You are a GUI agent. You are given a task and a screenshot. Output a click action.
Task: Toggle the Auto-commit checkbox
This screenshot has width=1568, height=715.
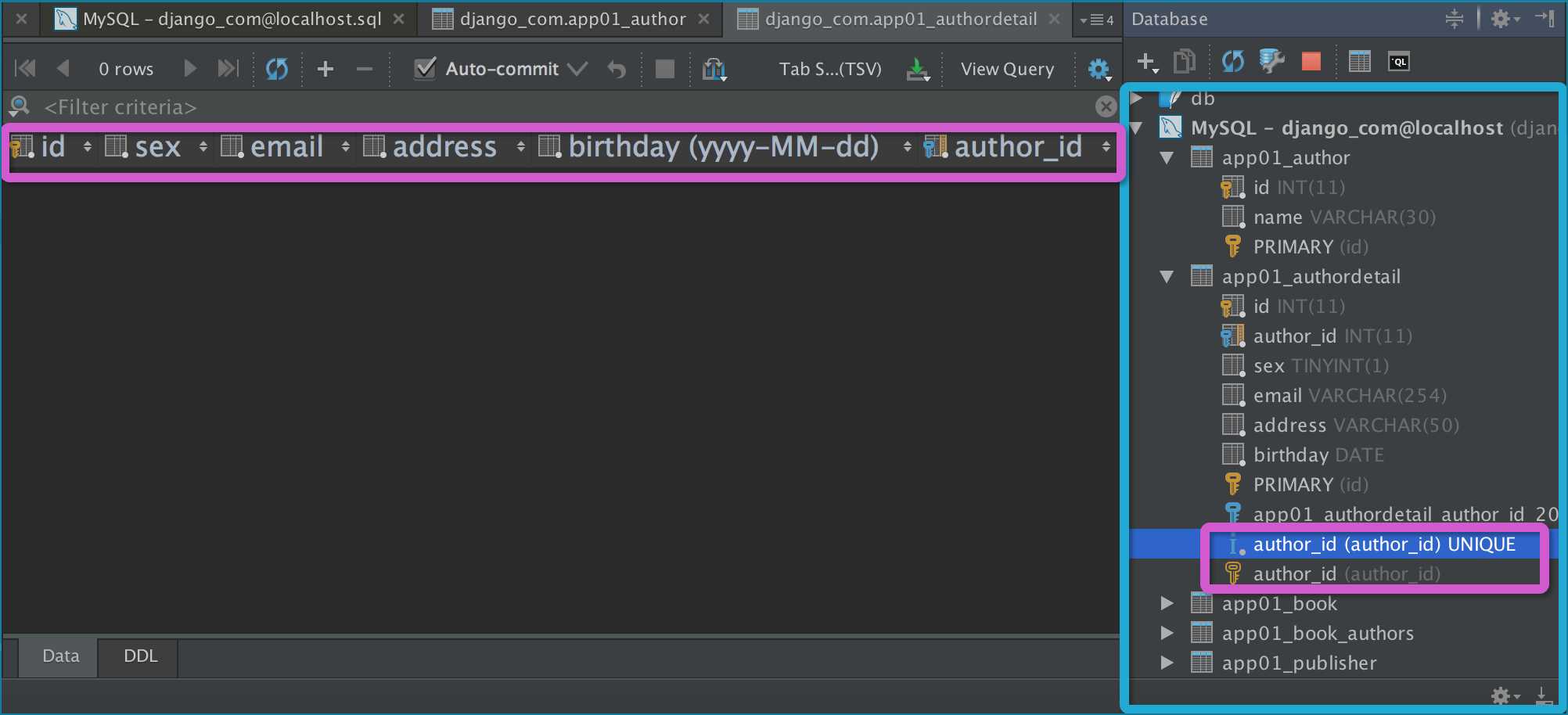425,69
